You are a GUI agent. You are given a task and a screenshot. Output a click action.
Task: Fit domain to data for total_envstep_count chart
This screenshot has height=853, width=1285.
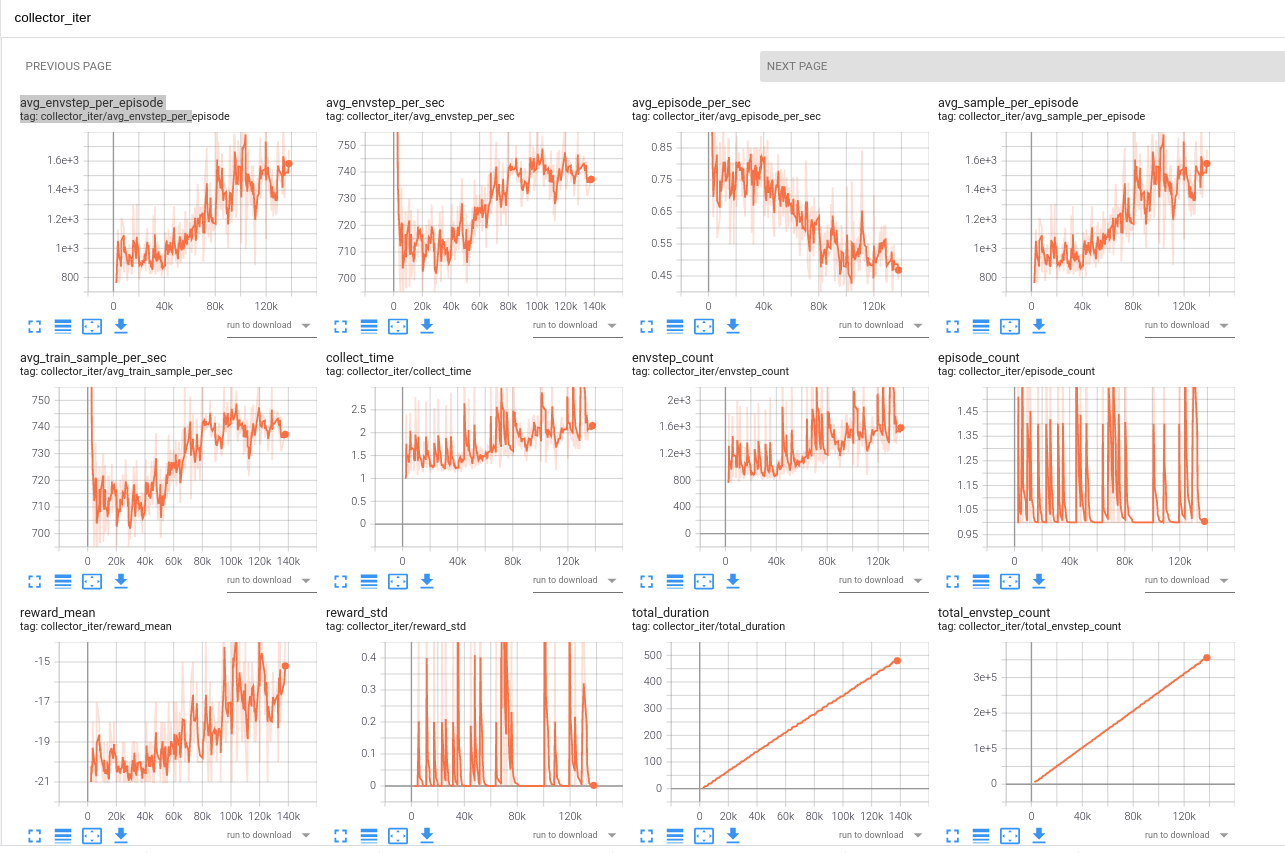[x=1010, y=836]
